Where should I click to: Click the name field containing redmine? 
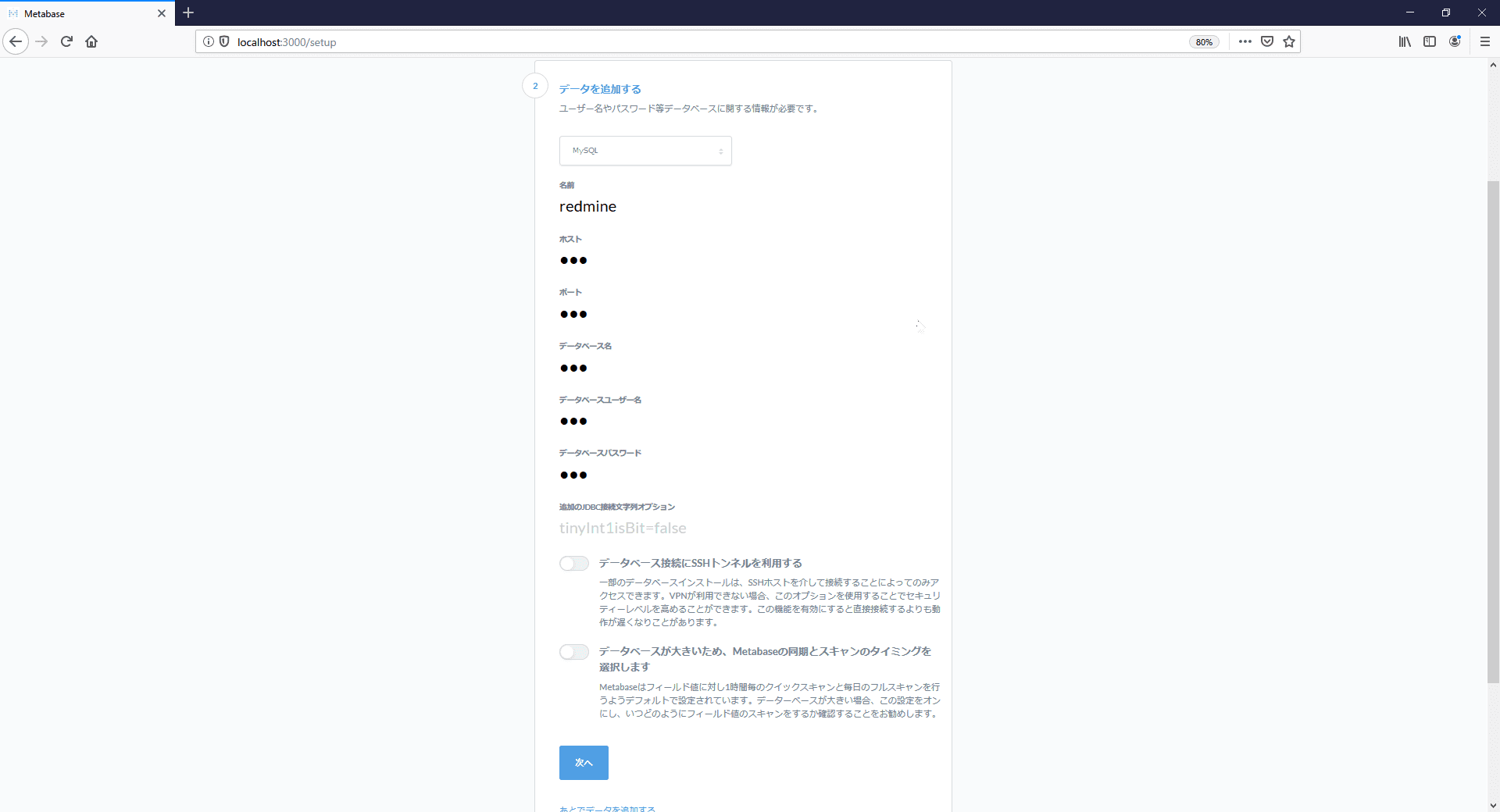coord(742,206)
